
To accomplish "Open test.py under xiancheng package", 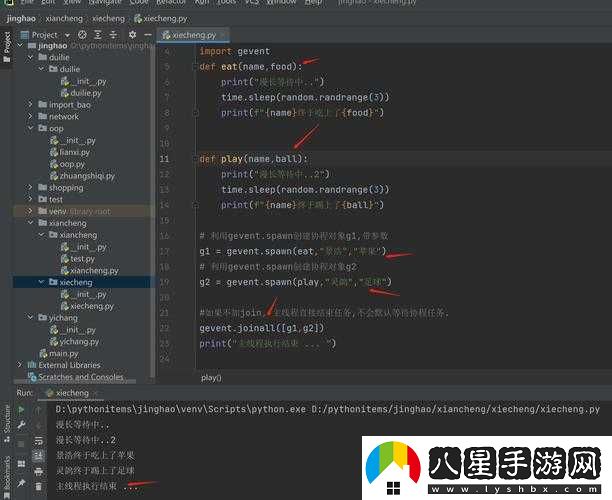I will (78, 259).
